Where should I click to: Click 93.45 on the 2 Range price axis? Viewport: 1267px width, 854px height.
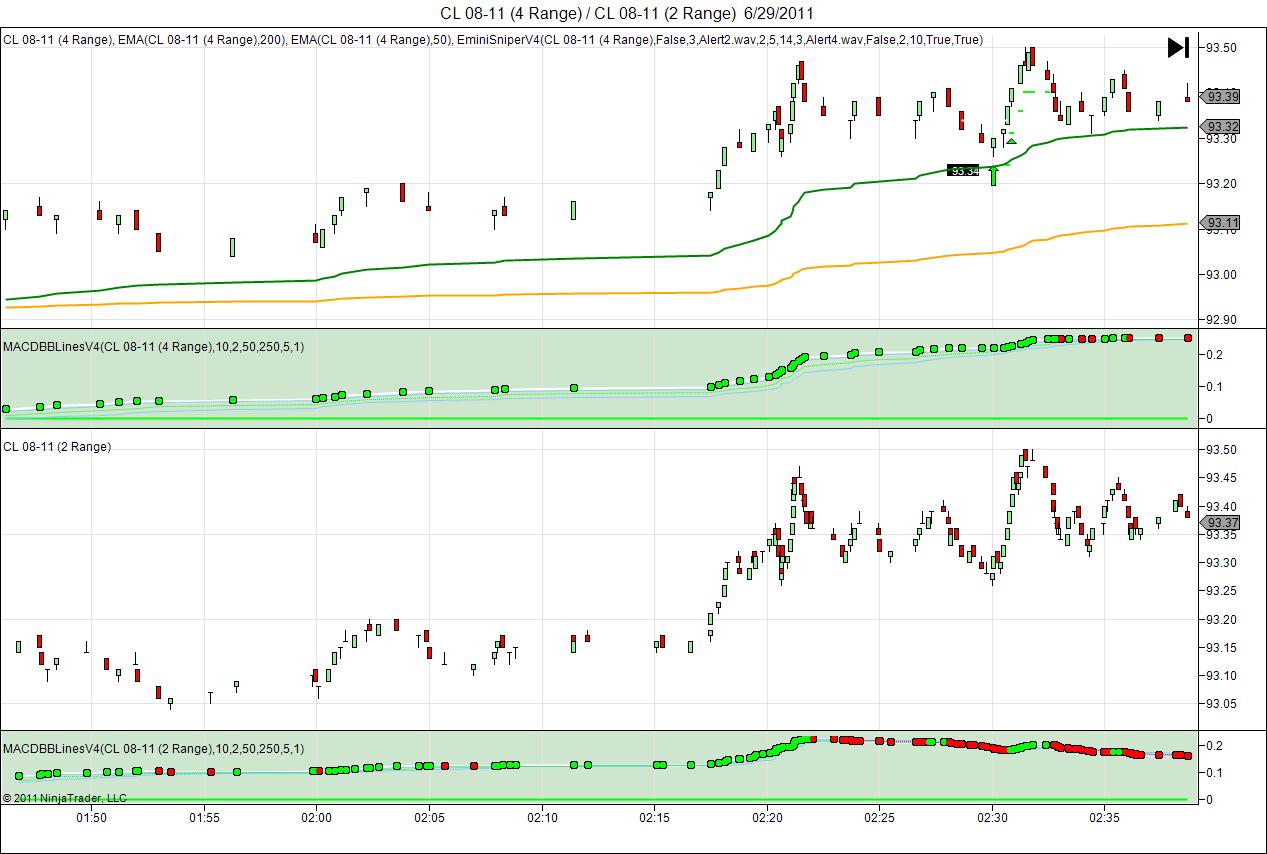click(1222, 478)
